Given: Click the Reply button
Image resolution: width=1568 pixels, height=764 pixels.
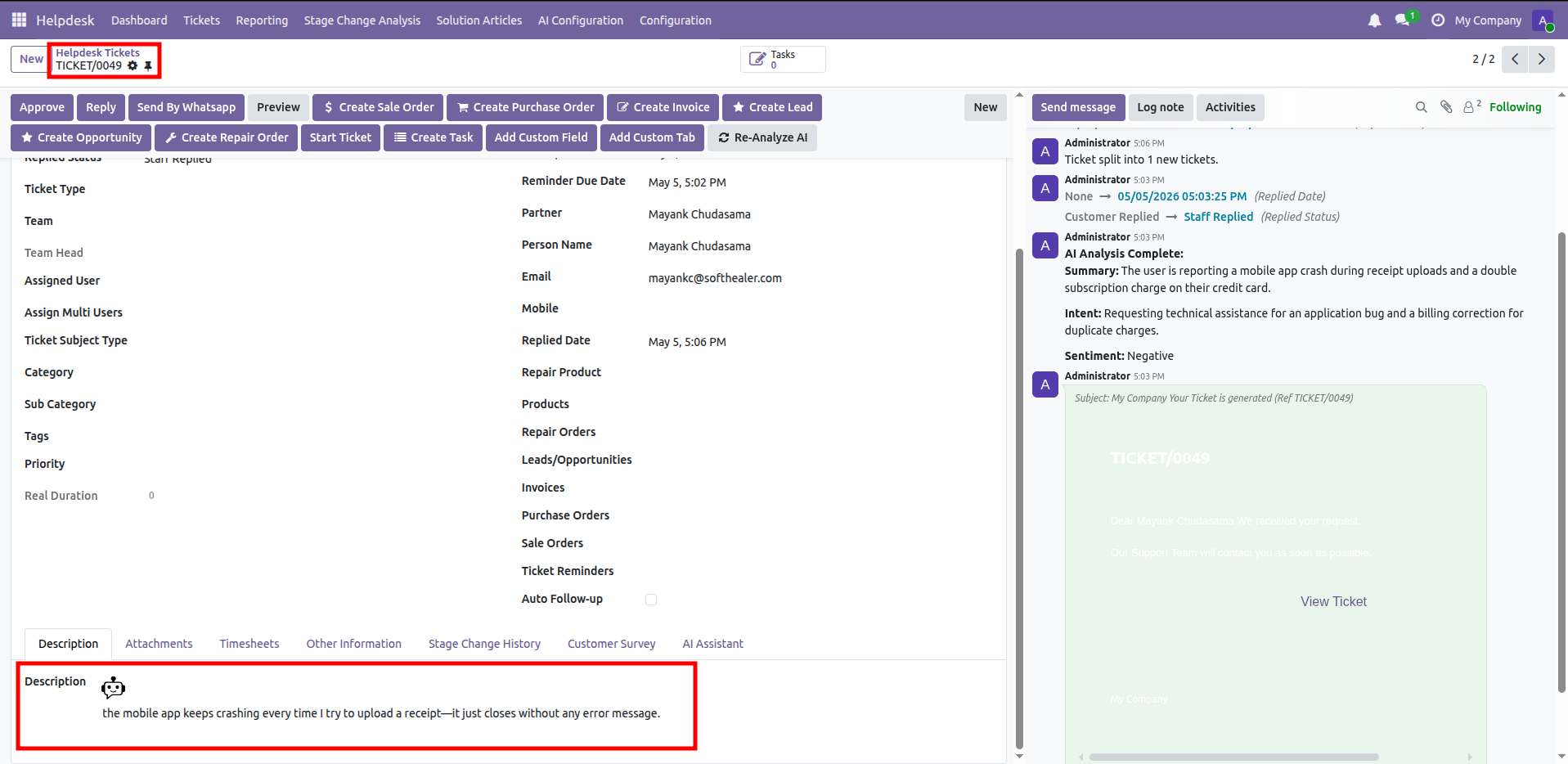Looking at the screenshot, I should pos(101,107).
